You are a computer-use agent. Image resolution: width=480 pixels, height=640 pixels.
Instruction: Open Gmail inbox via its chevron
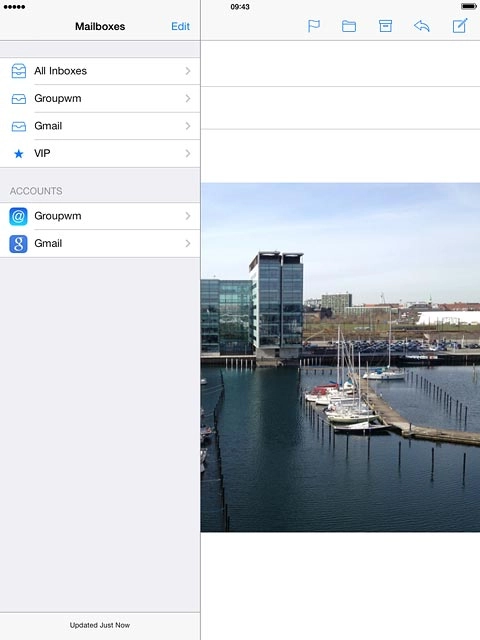[x=188, y=126]
